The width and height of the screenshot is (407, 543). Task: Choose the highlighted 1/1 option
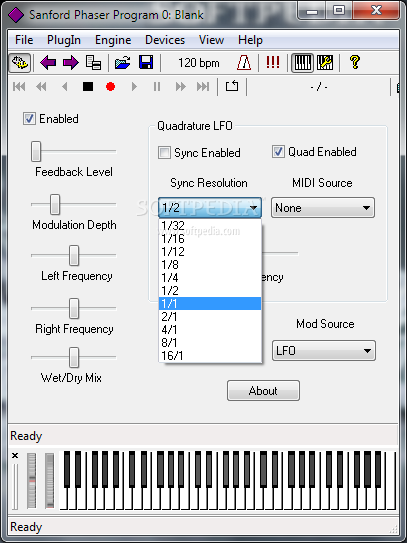(x=210, y=304)
